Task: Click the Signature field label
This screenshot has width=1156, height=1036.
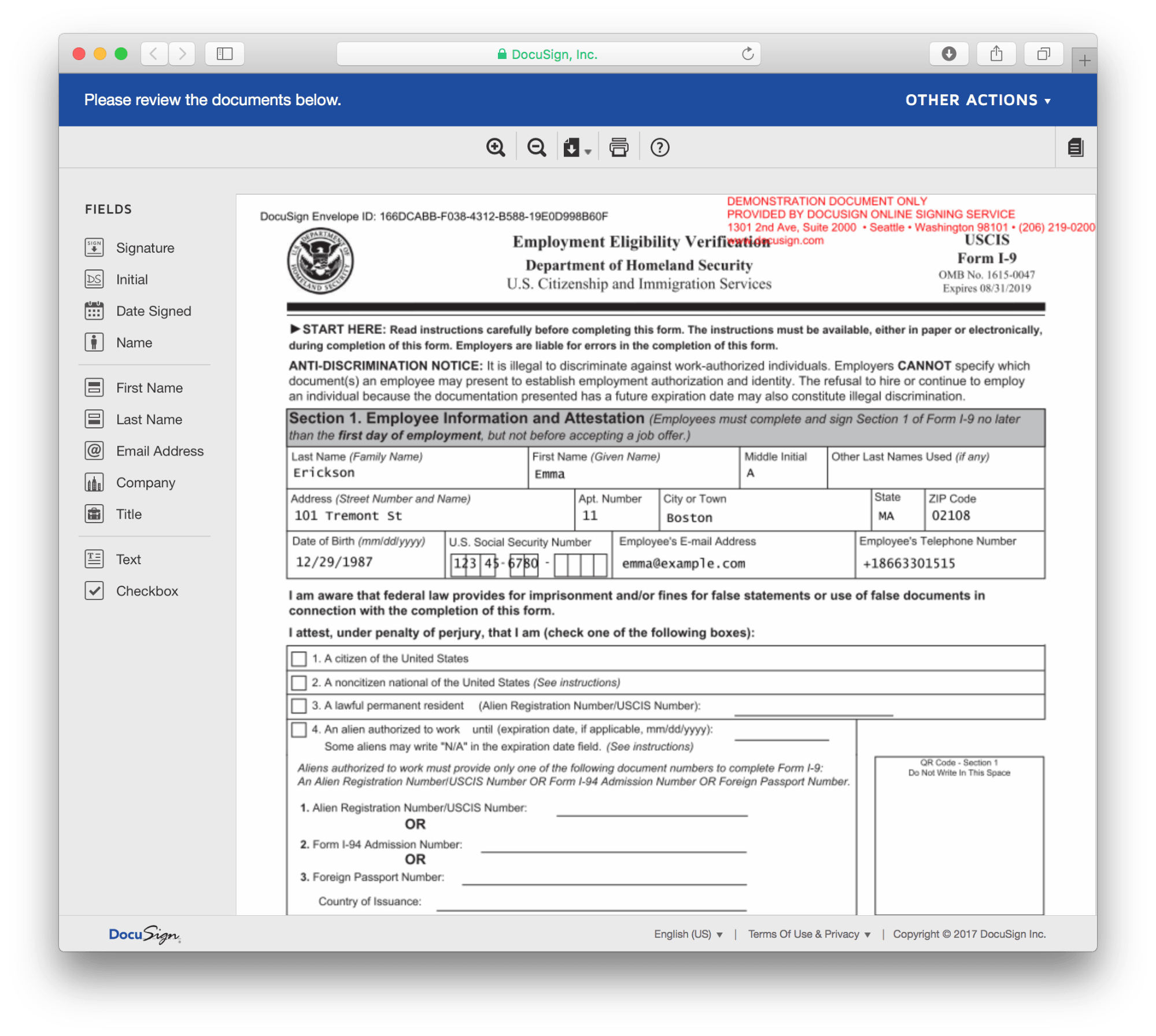Action: click(x=145, y=248)
